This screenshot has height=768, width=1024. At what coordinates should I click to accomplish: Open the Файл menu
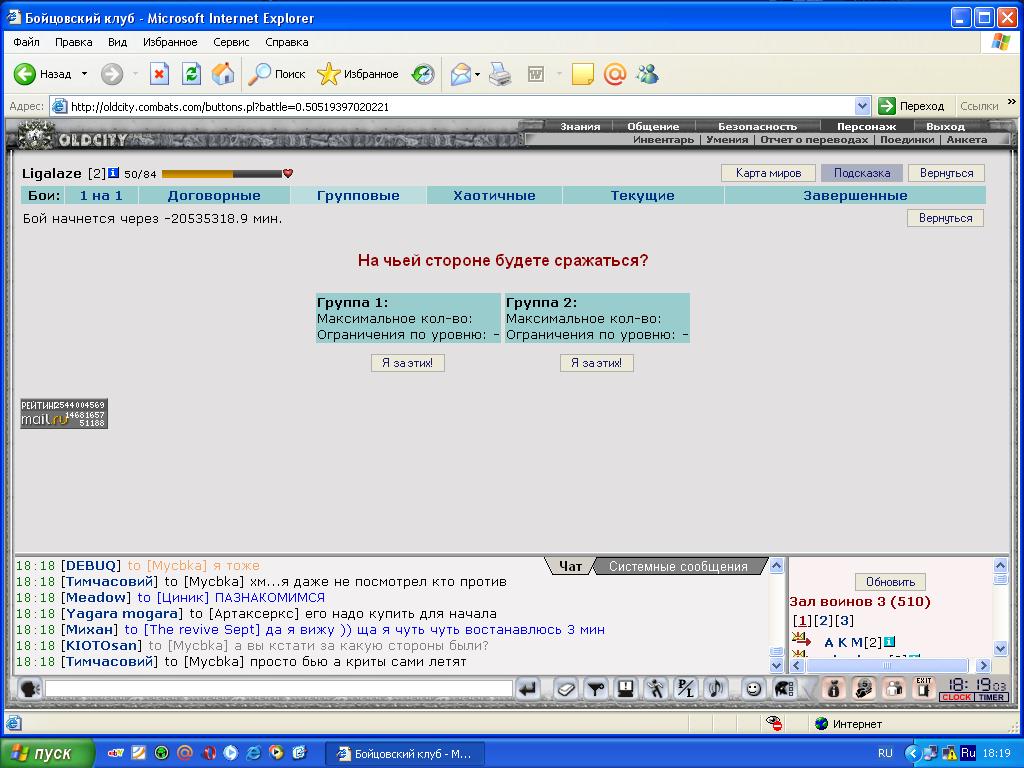[x=26, y=42]
